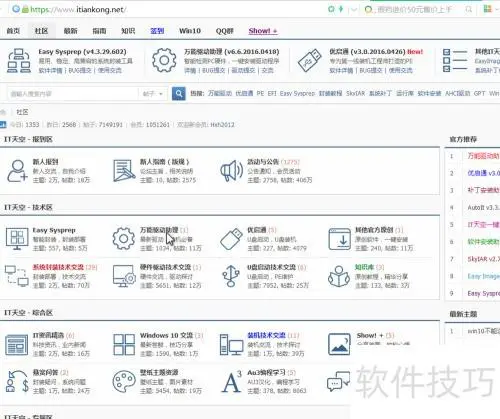Click the USB stick icon of 优启通 forum
This screenshot has width=500, height=419.
tap(231, 239)
